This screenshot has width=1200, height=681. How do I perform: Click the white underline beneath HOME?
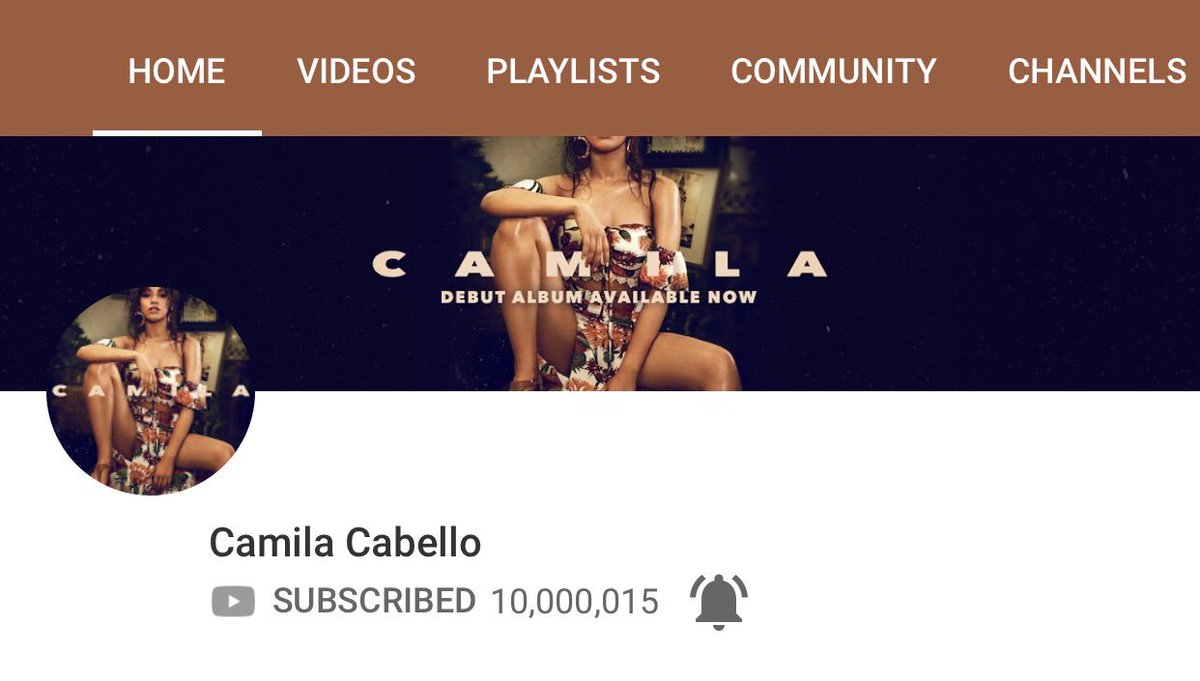click(177, 132)
